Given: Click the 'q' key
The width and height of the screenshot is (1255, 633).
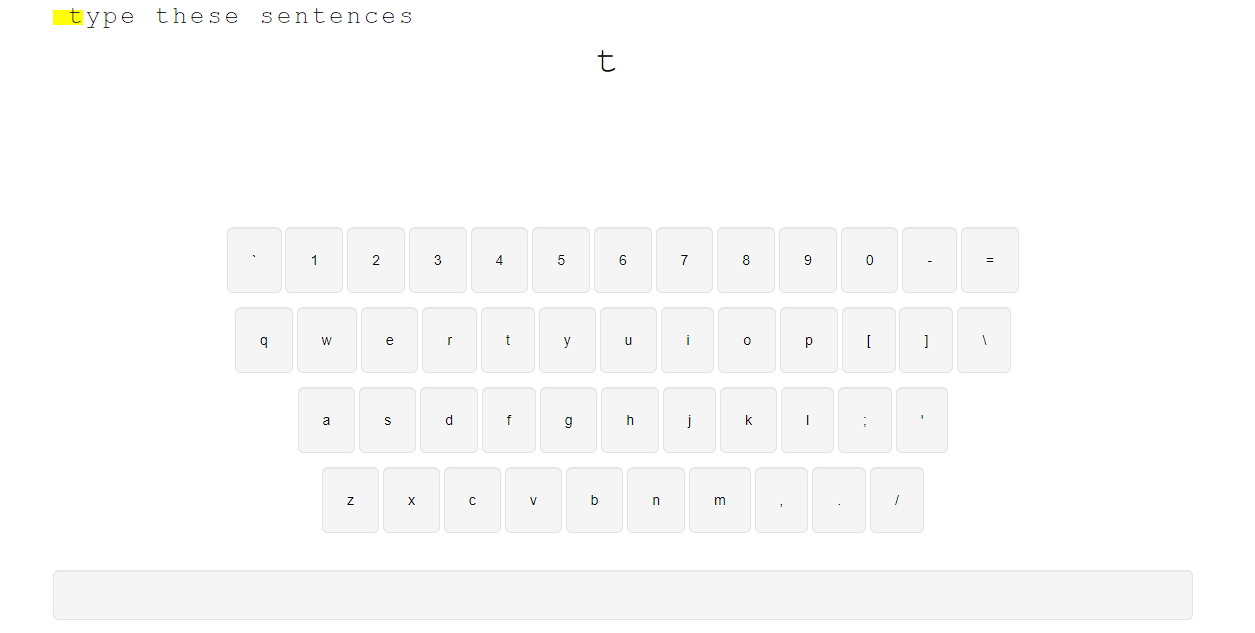Looking at the screenshot, I should pyautogui.click(x=264, y=340).
